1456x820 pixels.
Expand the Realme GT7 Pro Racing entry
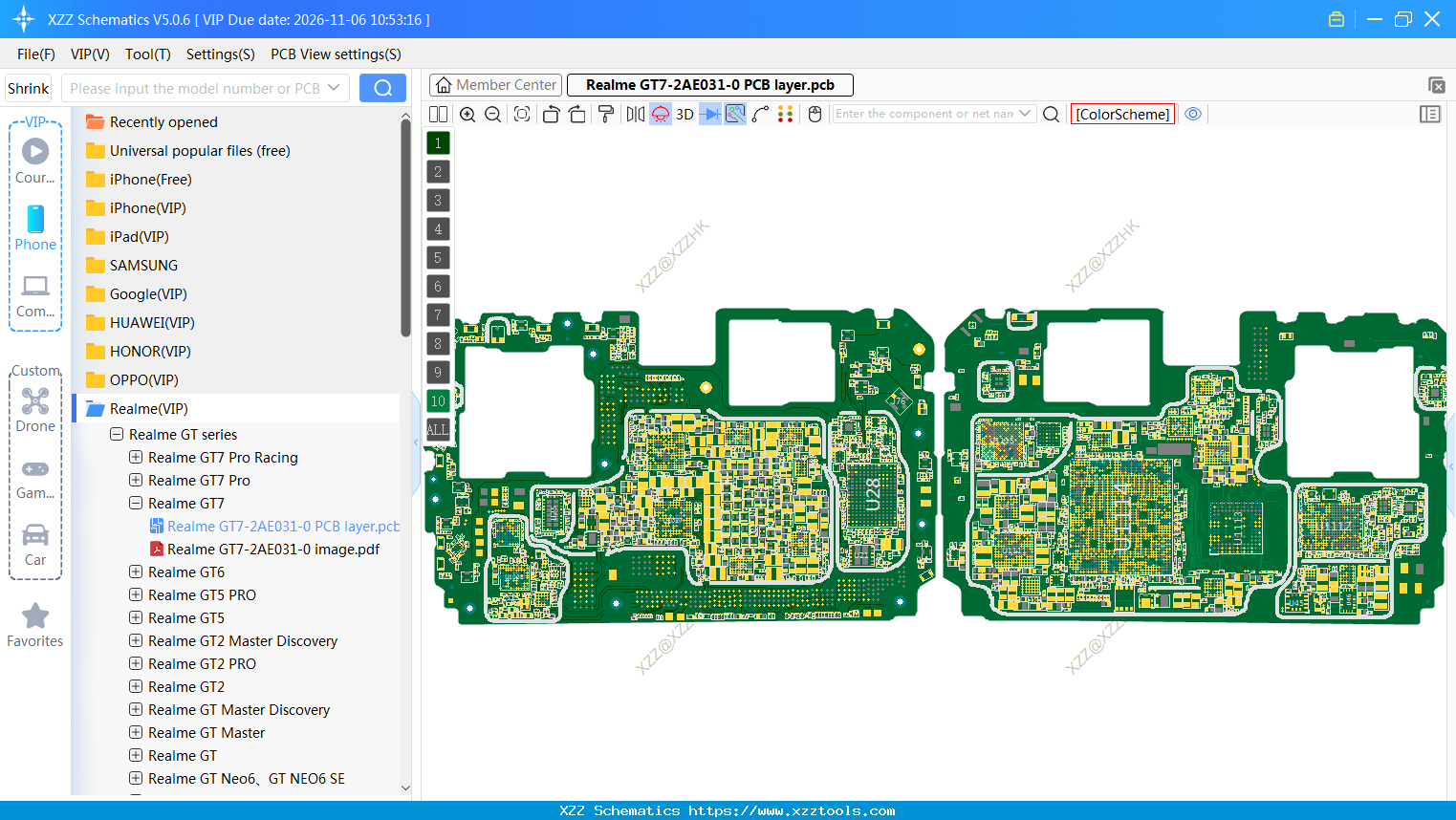pos(135,457)
